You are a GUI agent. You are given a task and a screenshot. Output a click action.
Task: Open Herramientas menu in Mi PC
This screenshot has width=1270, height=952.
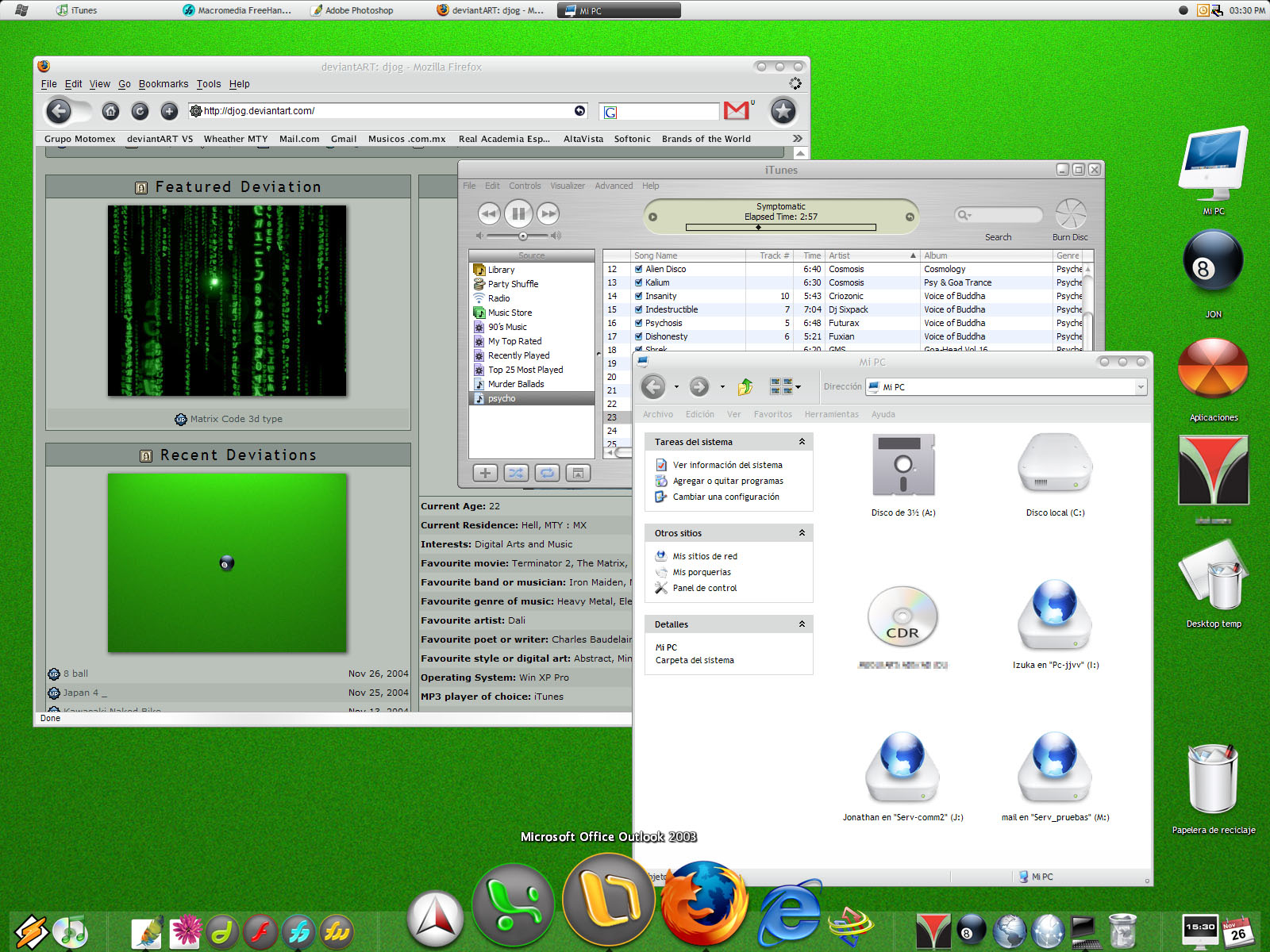click(831, 414)
